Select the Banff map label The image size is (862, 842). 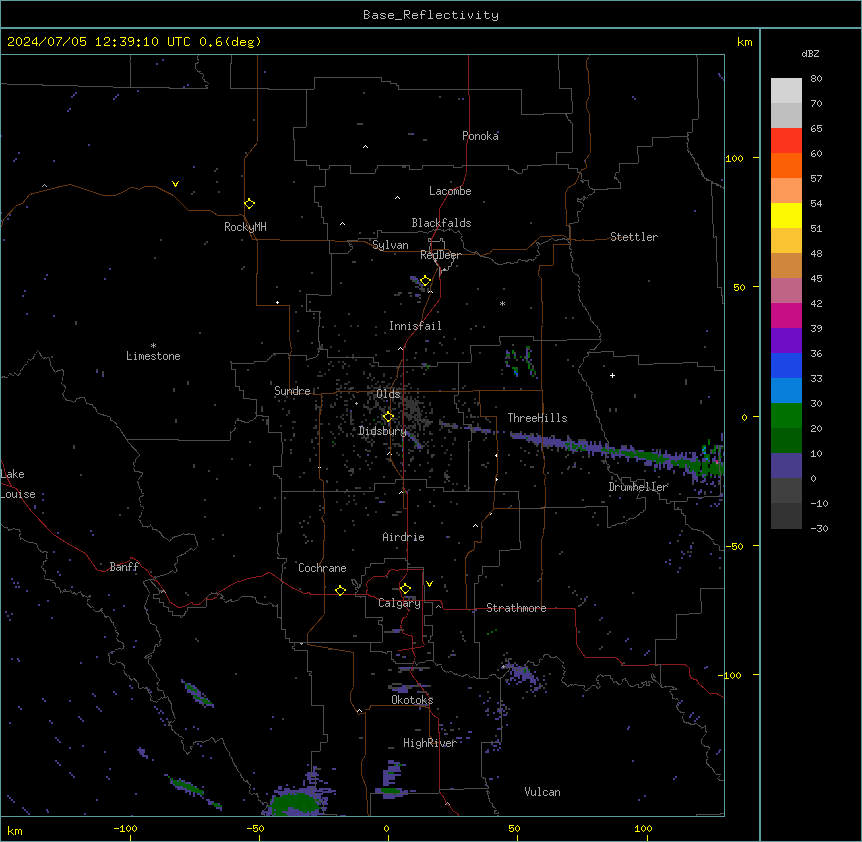click(x=124, y=567)
